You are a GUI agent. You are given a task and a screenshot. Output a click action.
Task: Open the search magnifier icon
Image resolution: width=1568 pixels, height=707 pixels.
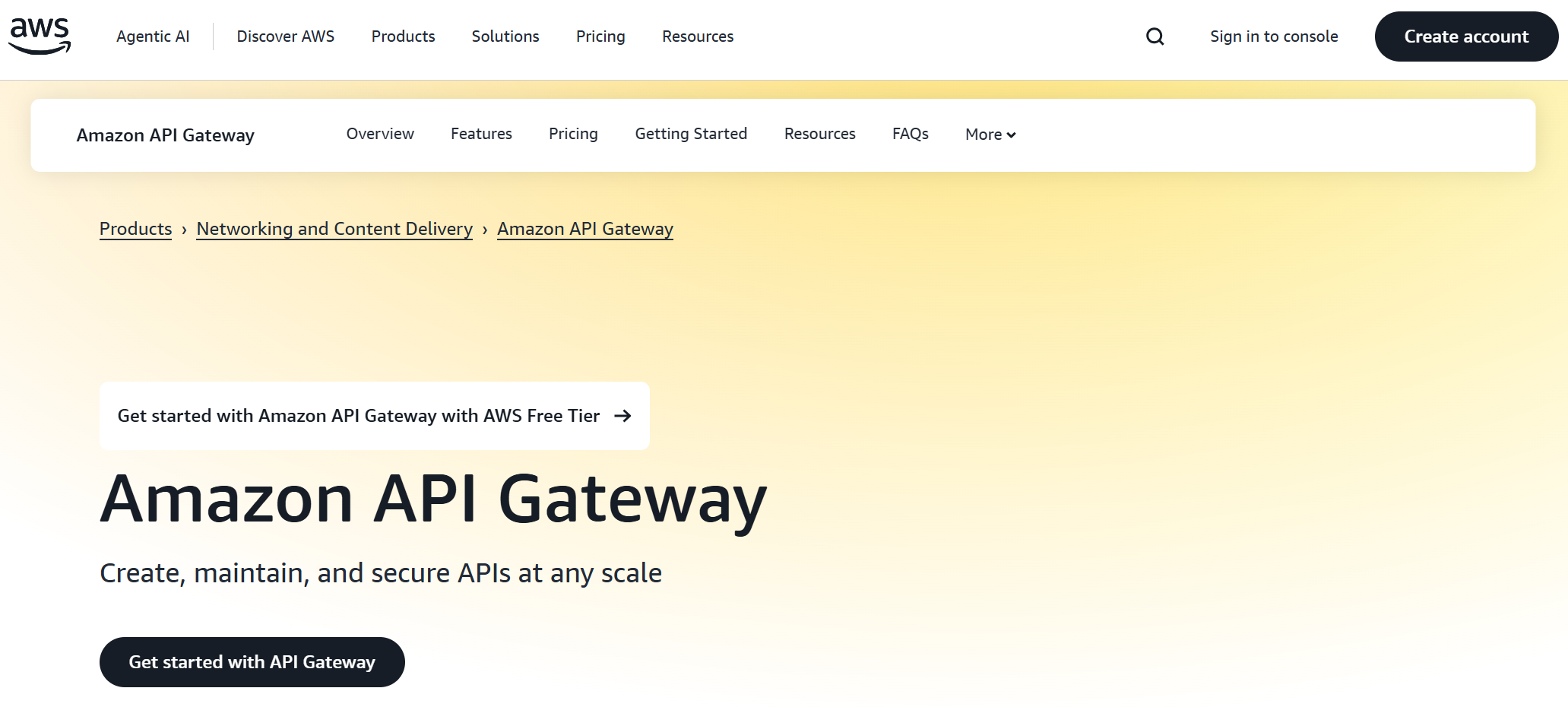tap(1155, 36)
